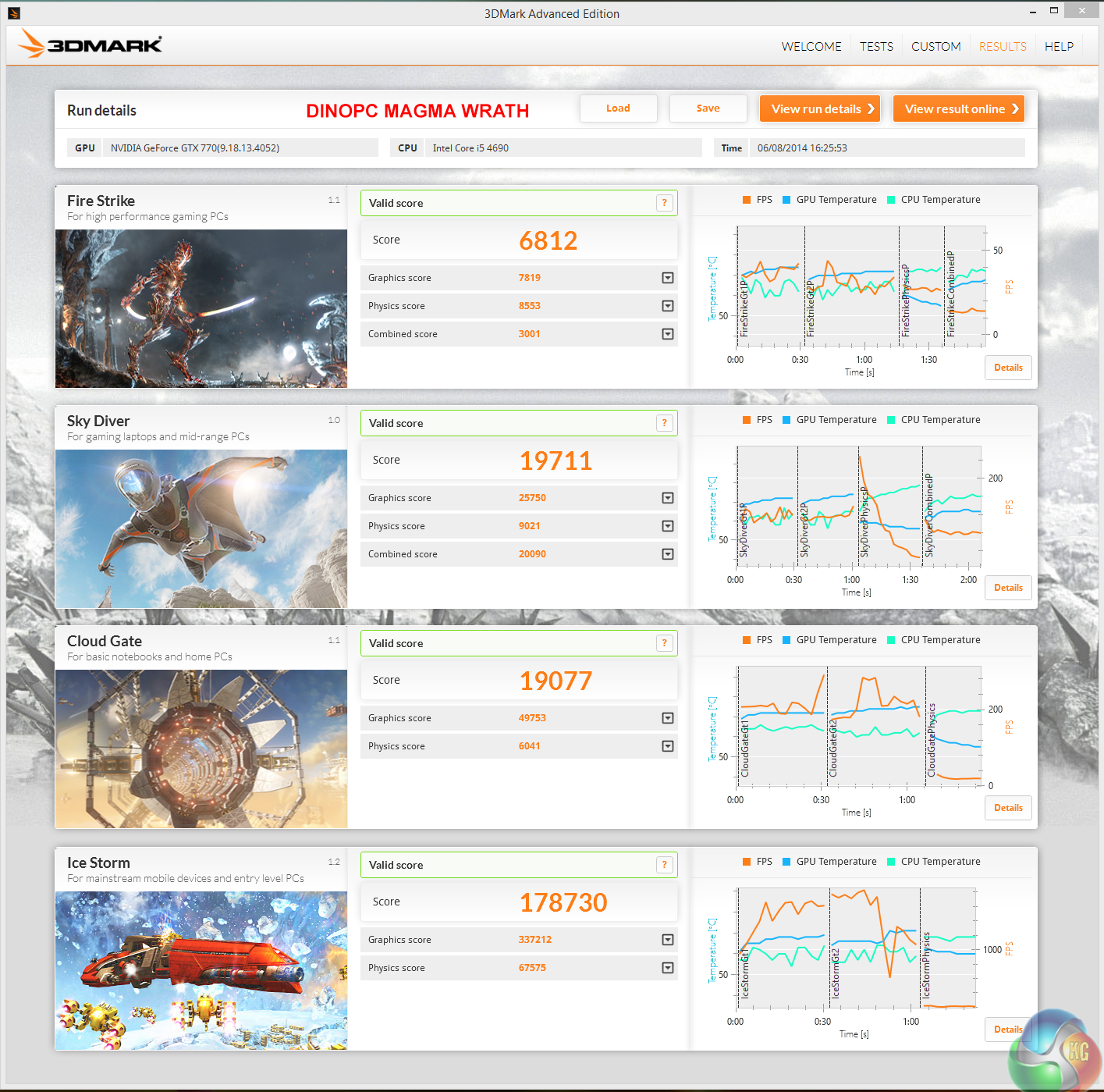Select the Fire Strike preview image
Screen dimensions: 1104x1092
pyautogui.click(x=201, y=308)
